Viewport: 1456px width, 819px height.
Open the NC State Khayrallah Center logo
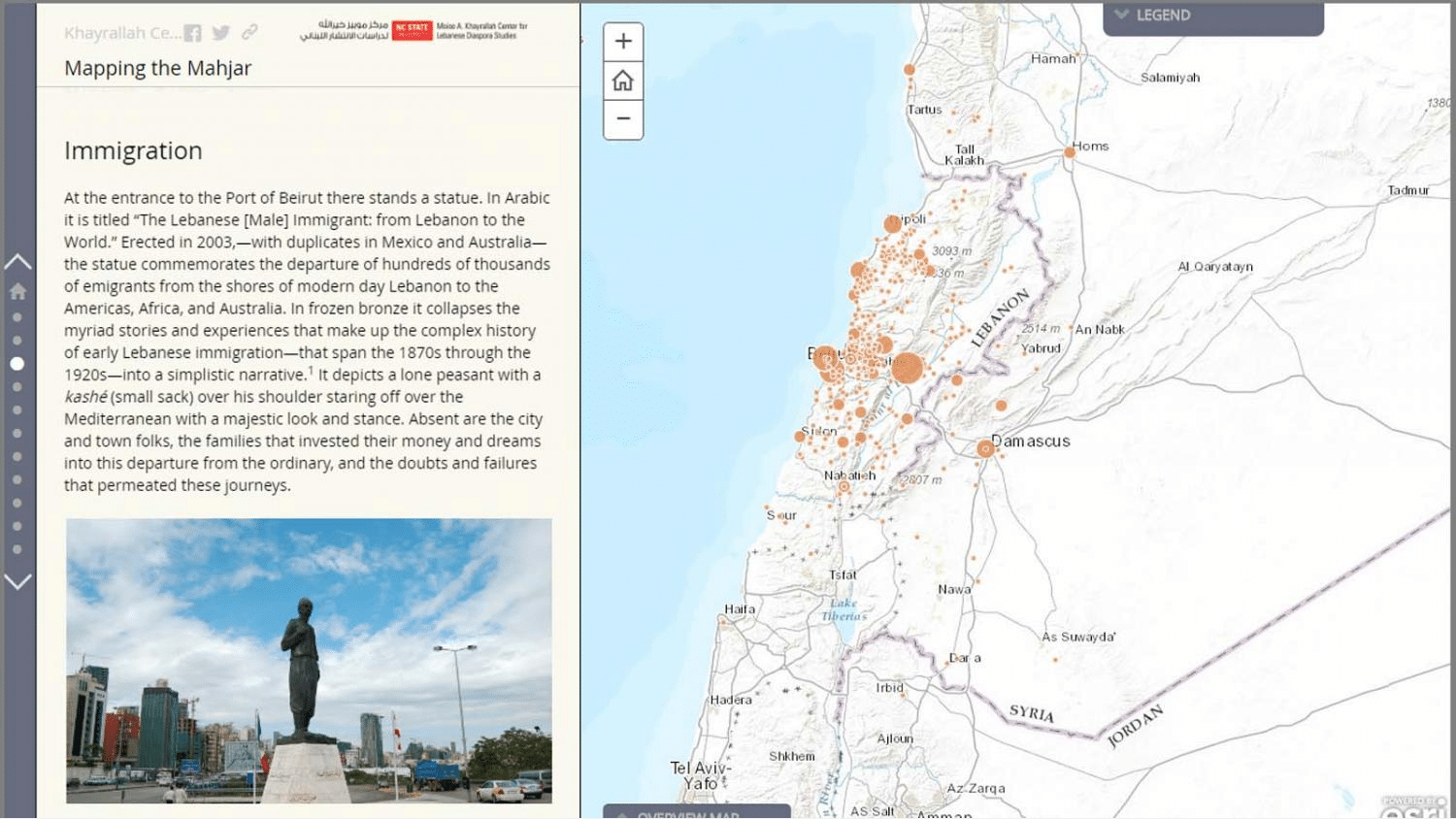pyautogui.click(x=414, y=30)
